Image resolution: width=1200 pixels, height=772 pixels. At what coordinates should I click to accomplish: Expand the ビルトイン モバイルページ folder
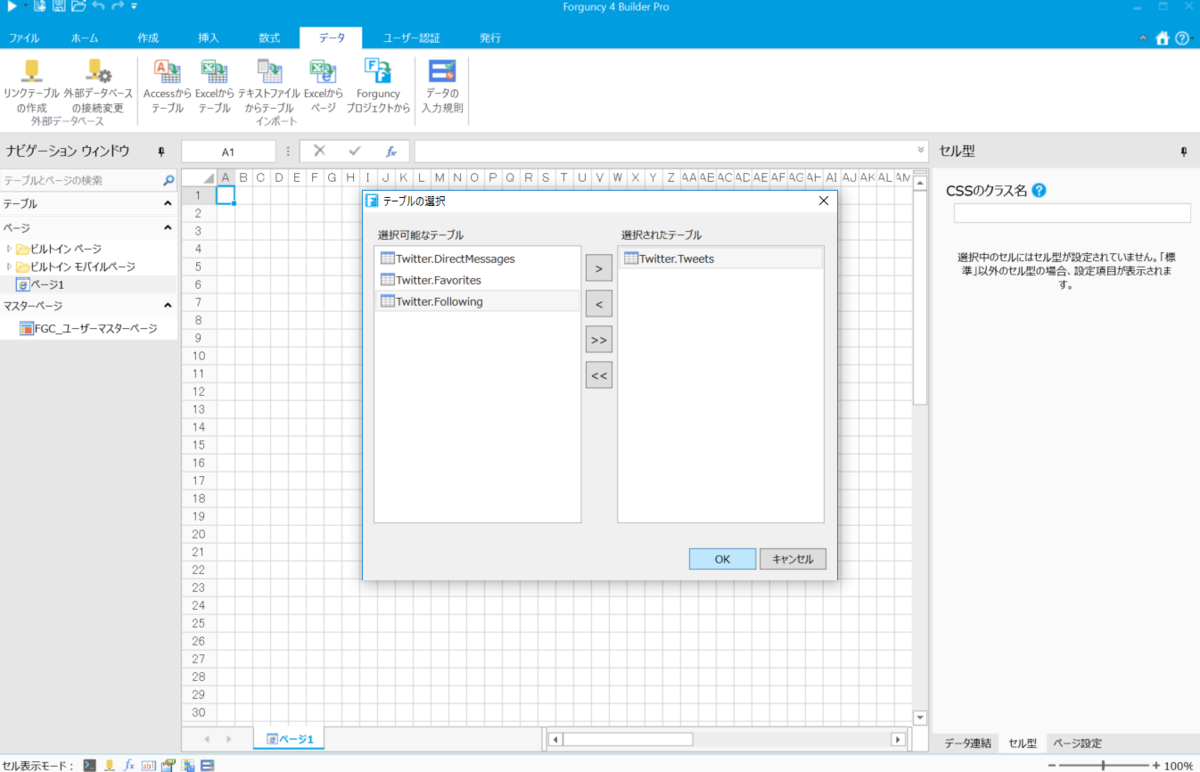tap(10, 267)
